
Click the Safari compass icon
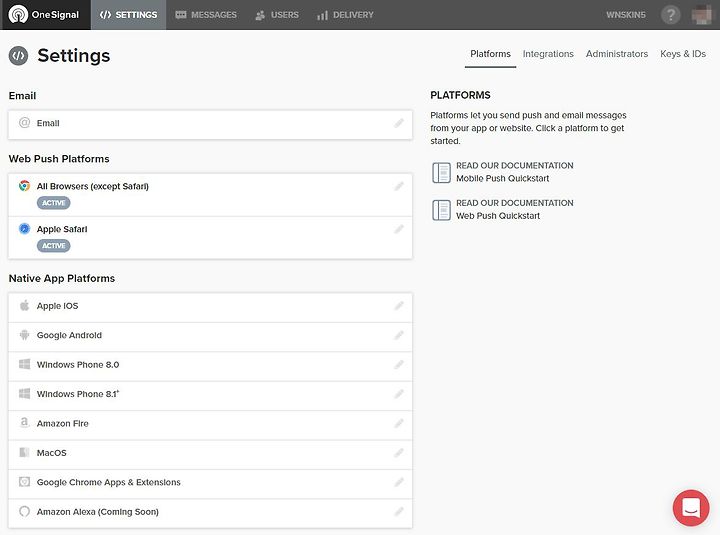(x=24, y=229)
